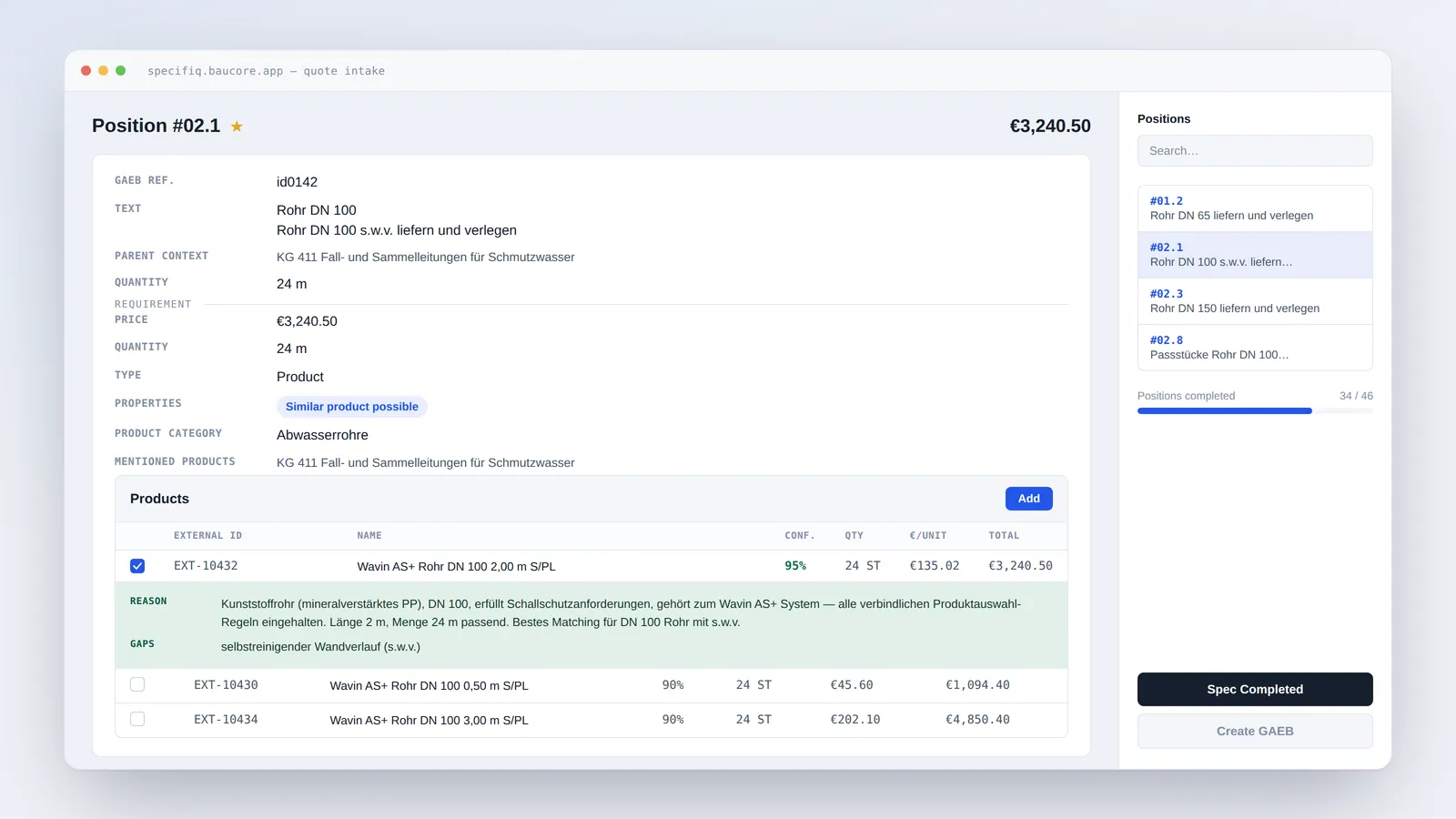Click the 95% confidence value
The width and height of the screenshot is (1456, 819).
795,566
